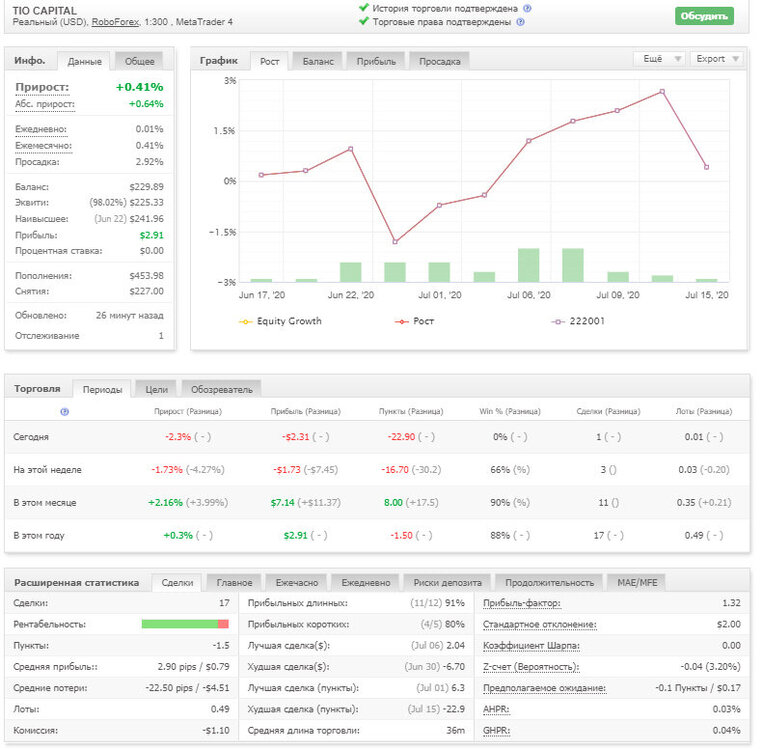Viewport: 763px width, 750px height.
Task: Click В этом месяце growth +2.16%
Action: click(x=165, y=503)
